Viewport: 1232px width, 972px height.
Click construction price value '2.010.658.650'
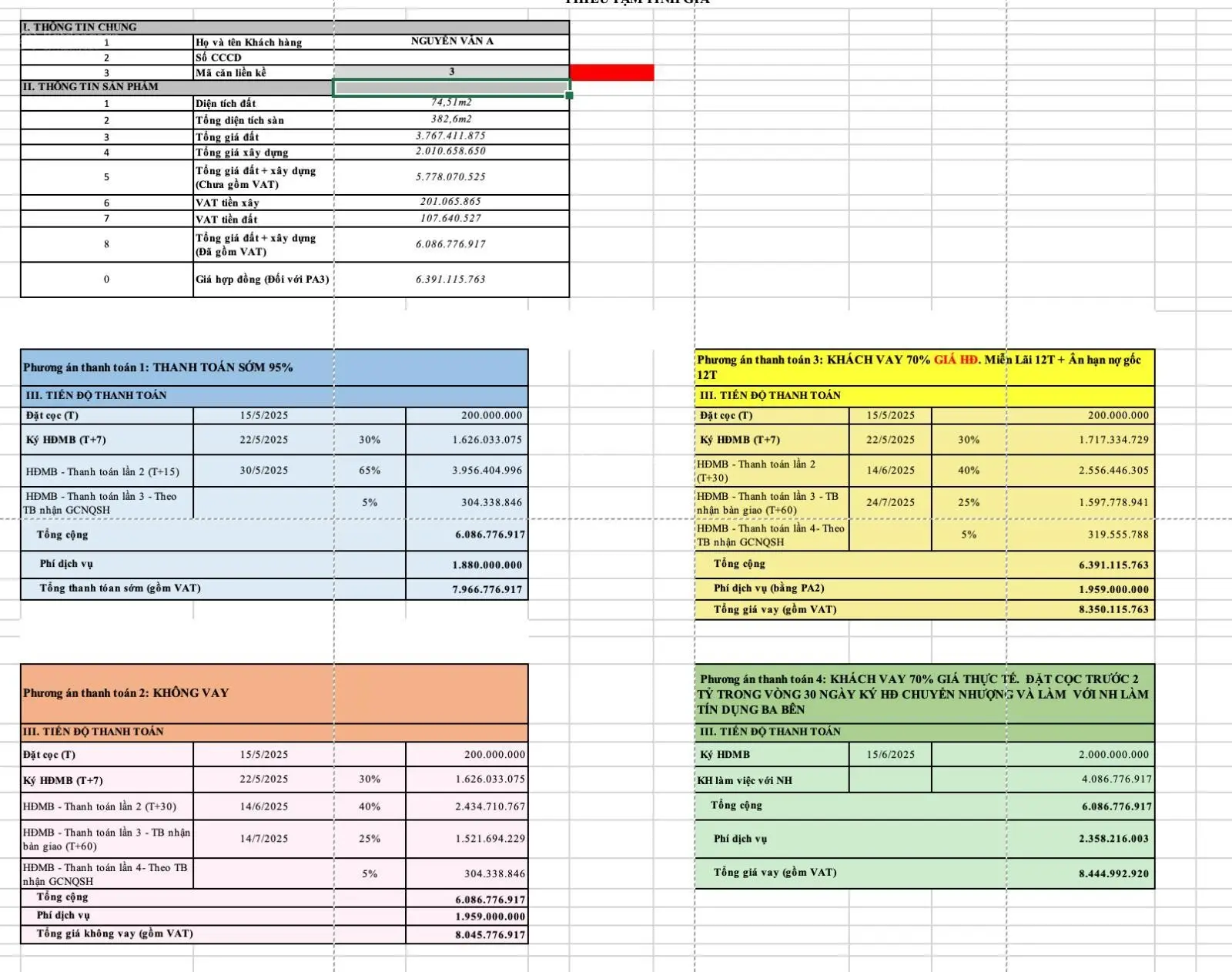[x=451, y=152]
